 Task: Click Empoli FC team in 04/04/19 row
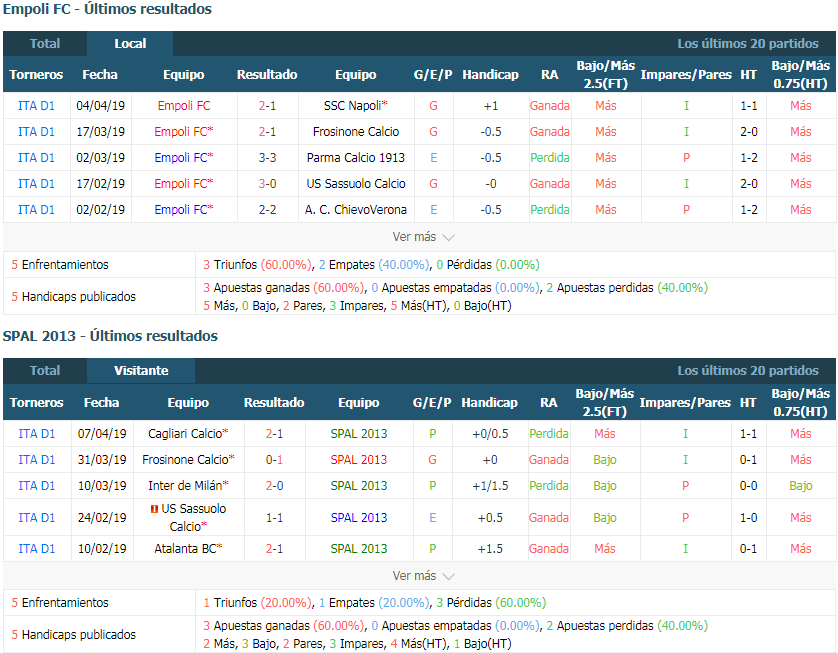[184, 106]
